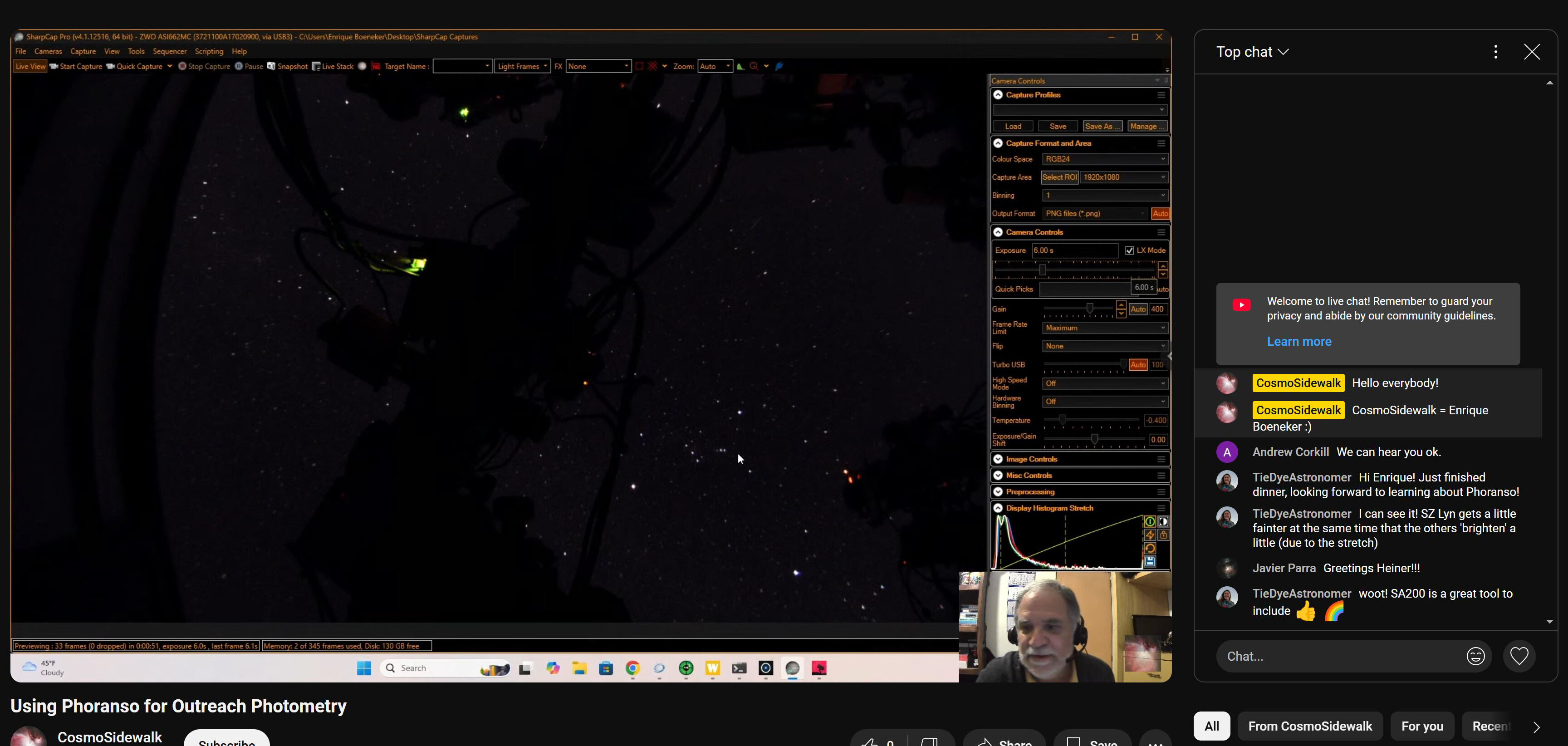
Task: Close the live chat panel
Action: click(1532, 52)
